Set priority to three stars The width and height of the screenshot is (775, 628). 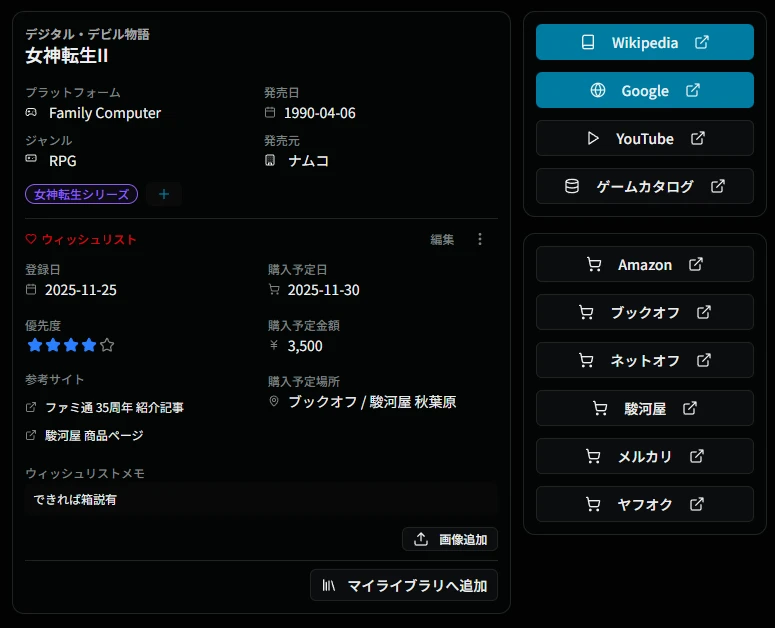point(71,345)
